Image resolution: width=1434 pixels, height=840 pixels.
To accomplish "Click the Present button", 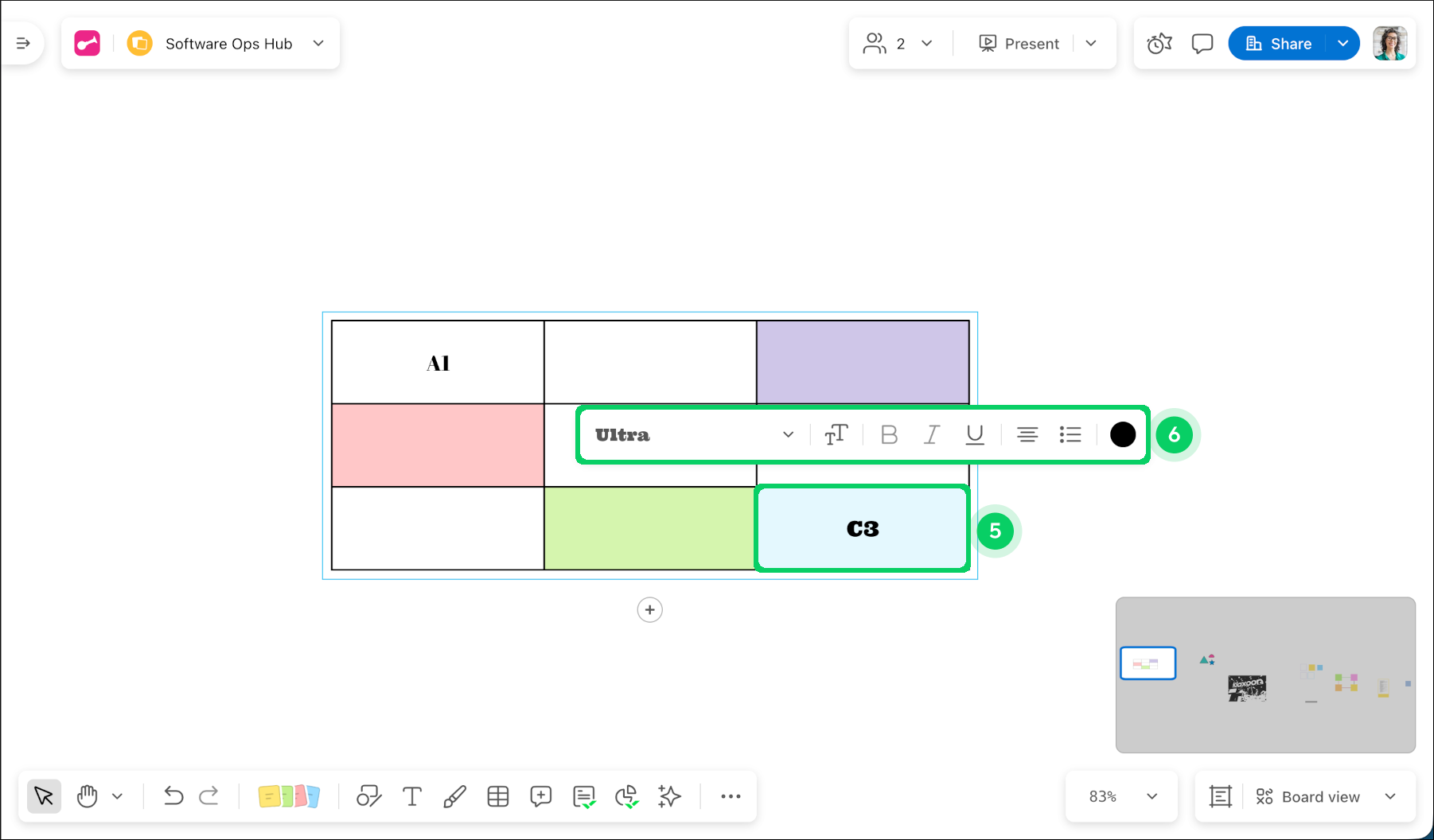I will point(1019,44).
